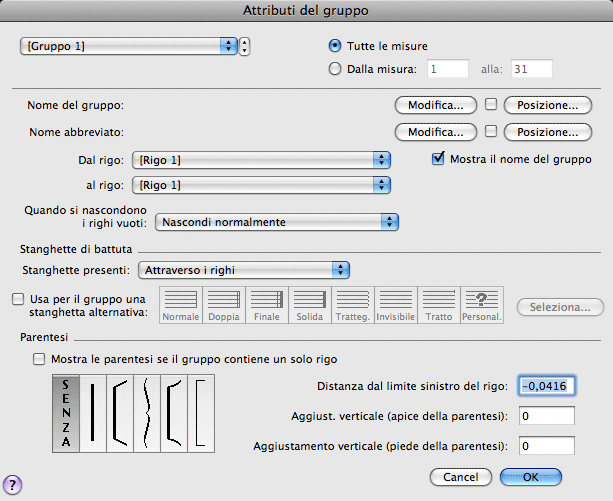
Task: Select the Normale barline icon
Action: pos(181,304)
